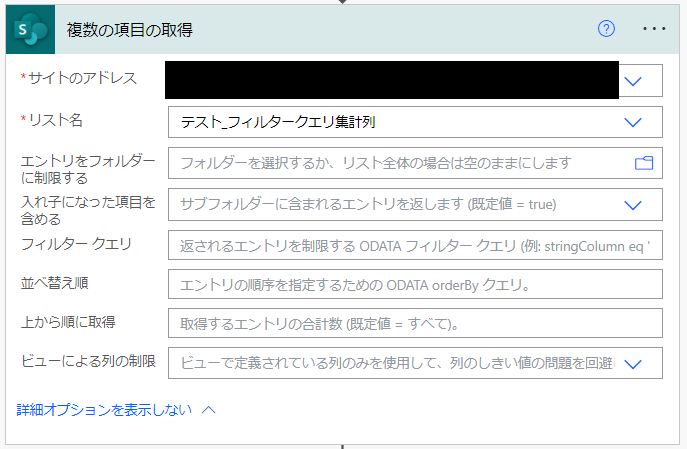The width and height of the screenshot is (687, 449).
Task: Click the SharePoint icon of the action card
Action: point(30,29)
